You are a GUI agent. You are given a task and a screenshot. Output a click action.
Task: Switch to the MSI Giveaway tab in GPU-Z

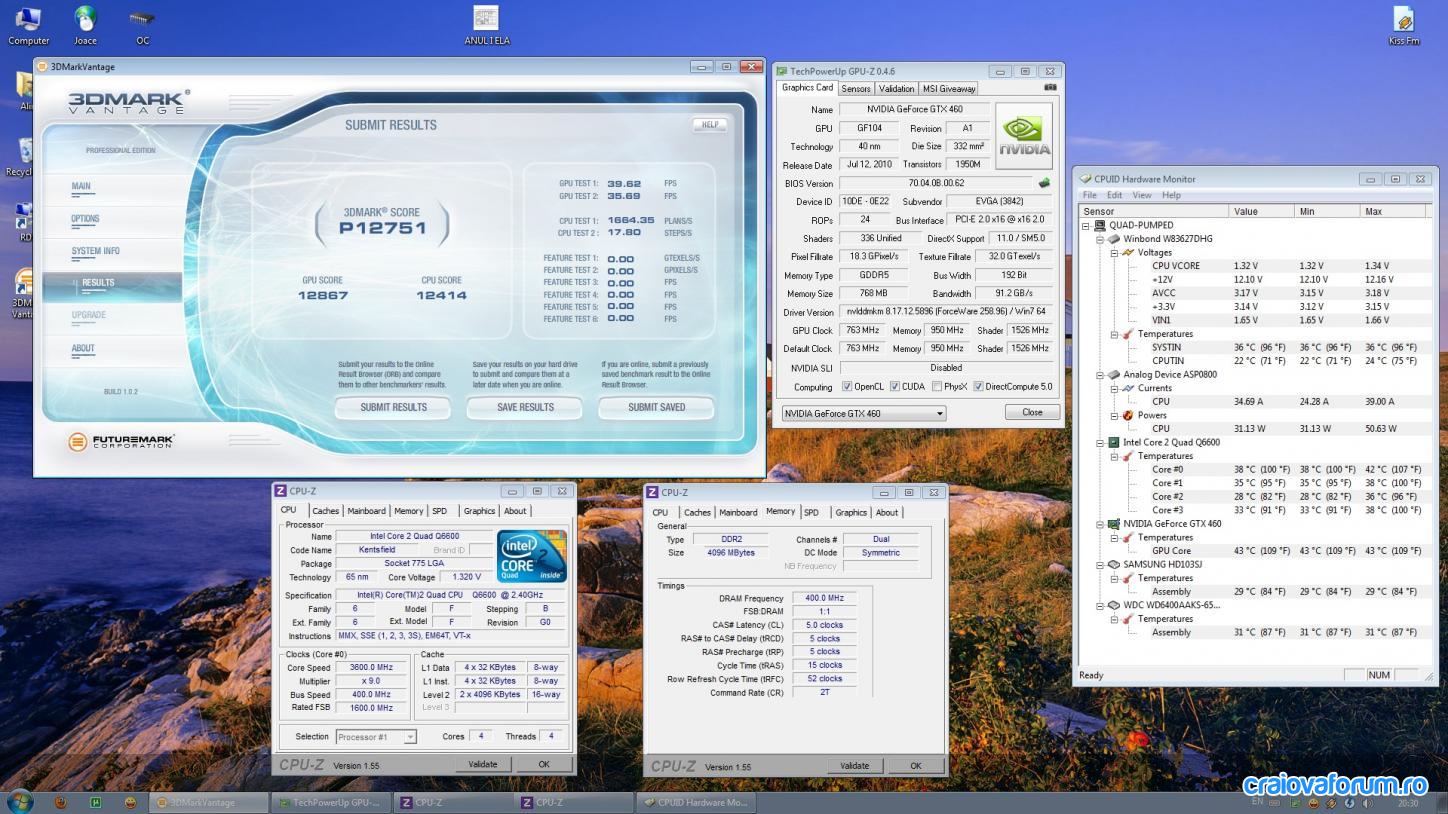pos(948,89)
